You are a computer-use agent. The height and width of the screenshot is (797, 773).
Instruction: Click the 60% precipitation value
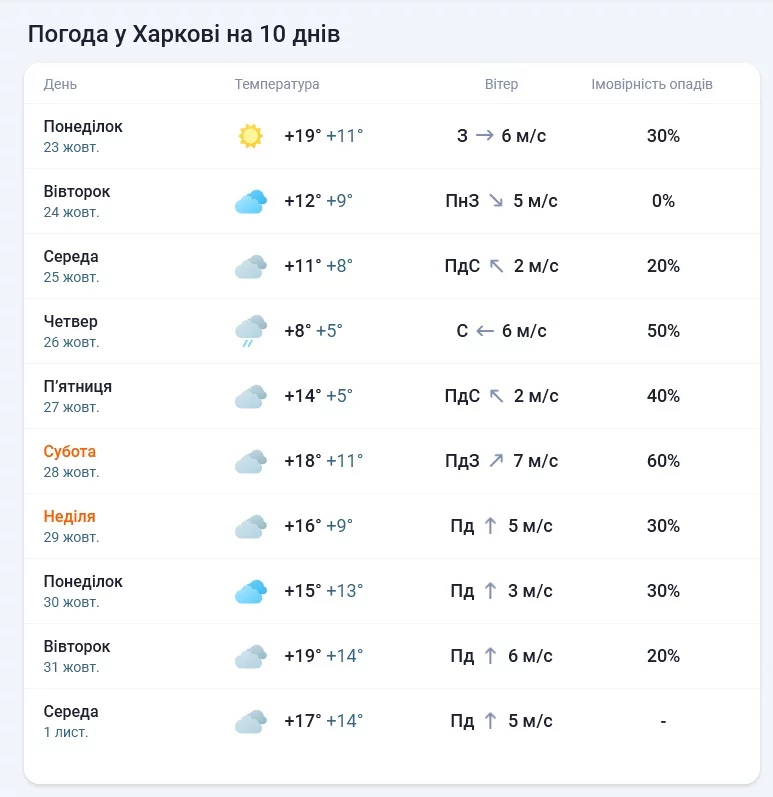tap(663, 461)
